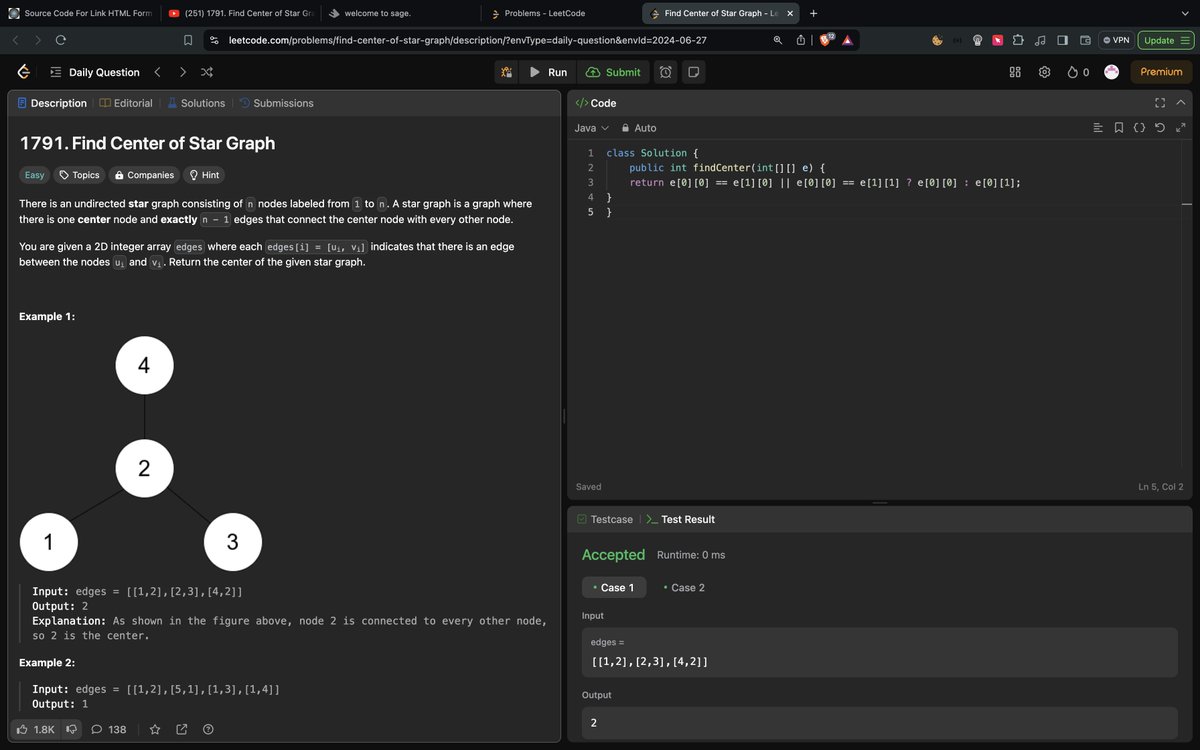Click the edges input value field
This screenshot has height=750, width=1200.
pyautogui.click(x=879, y=653)
